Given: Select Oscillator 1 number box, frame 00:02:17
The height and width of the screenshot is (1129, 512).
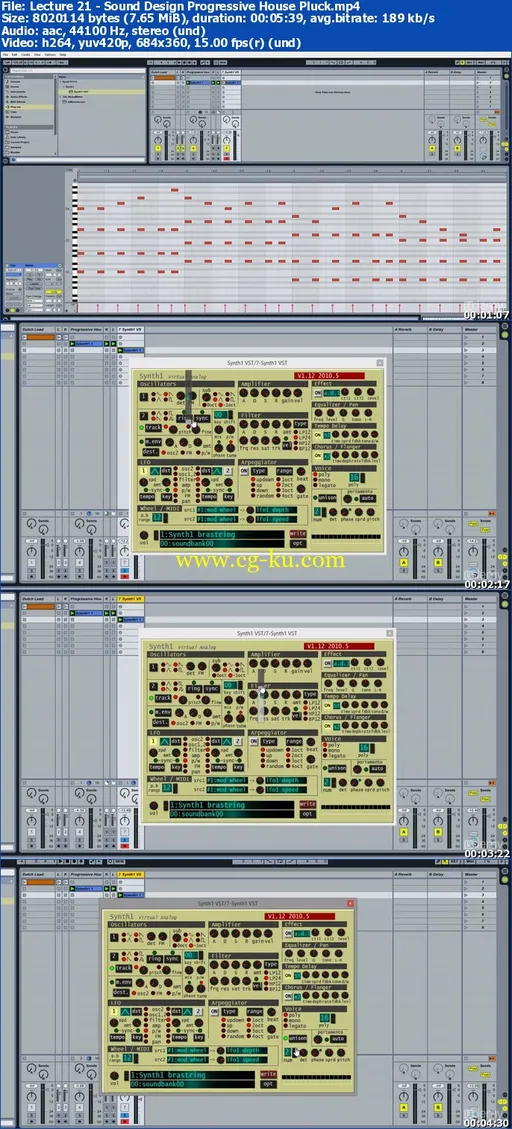Looking at the screenshot, I should click(x=143, y=397).
